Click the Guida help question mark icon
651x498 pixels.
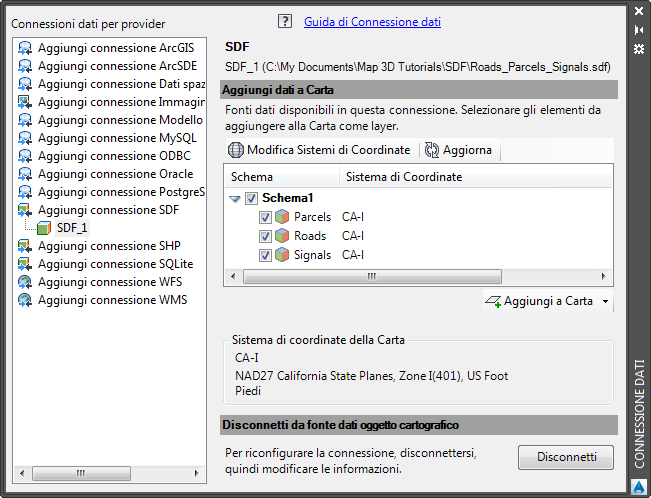pyautogui.click(x=285, y=22)
